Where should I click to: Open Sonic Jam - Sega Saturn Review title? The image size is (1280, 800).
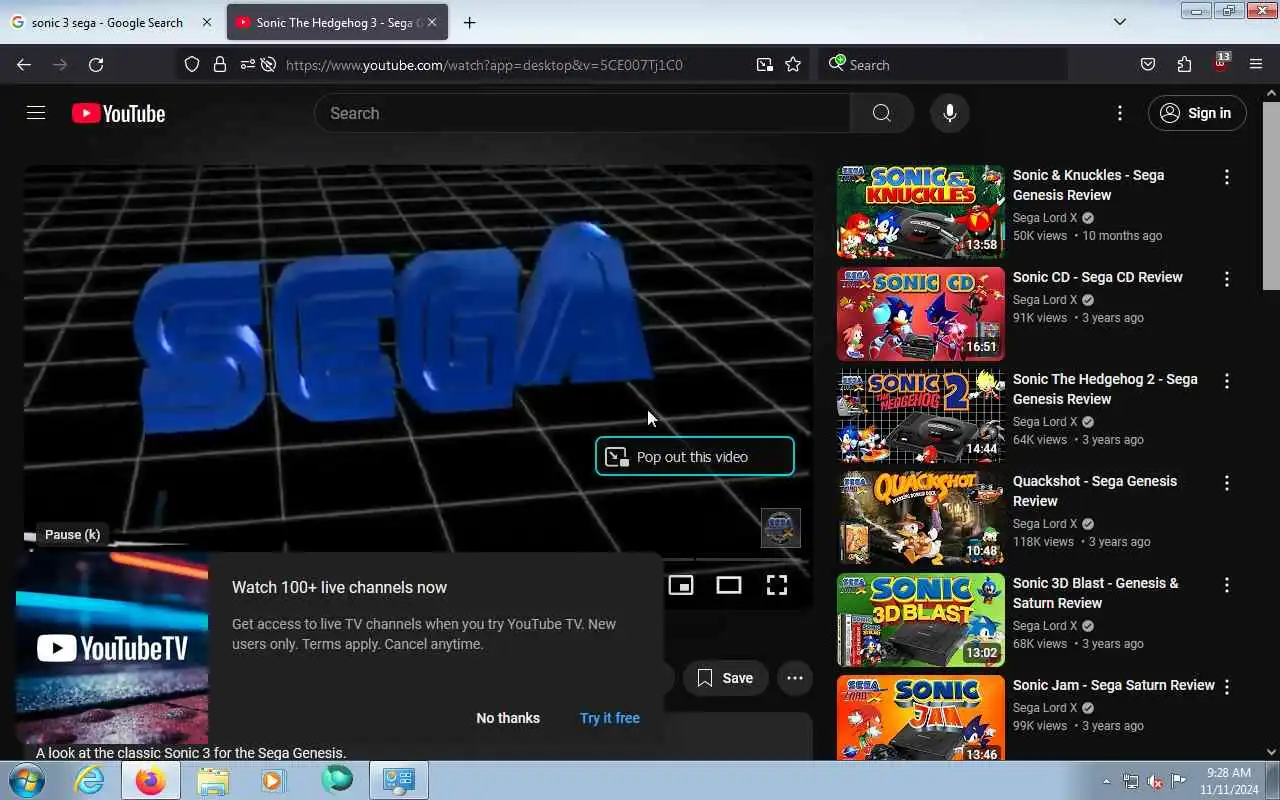click(x=1113, y=685)
